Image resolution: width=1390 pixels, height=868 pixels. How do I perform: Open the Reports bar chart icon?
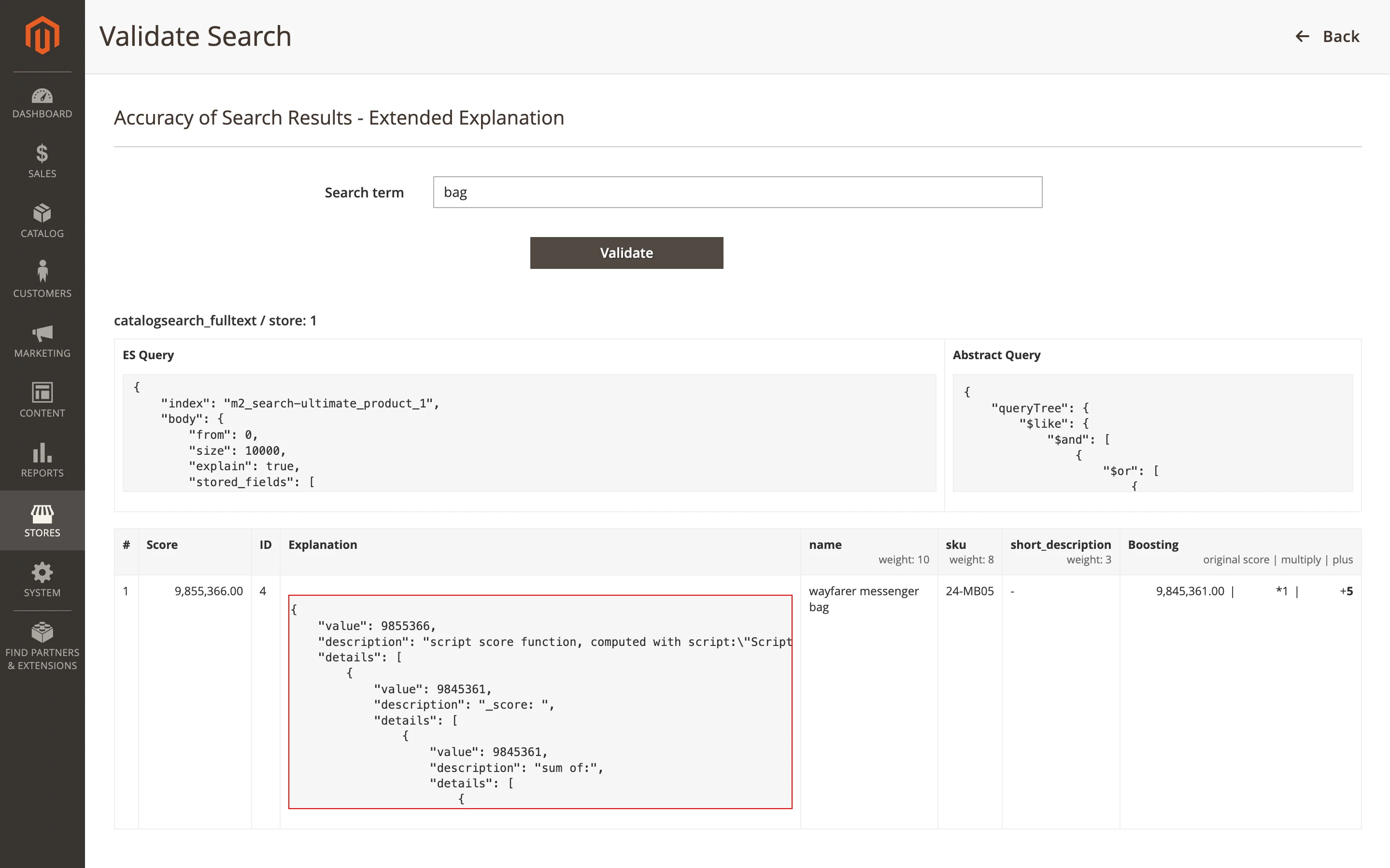[42, 452]
